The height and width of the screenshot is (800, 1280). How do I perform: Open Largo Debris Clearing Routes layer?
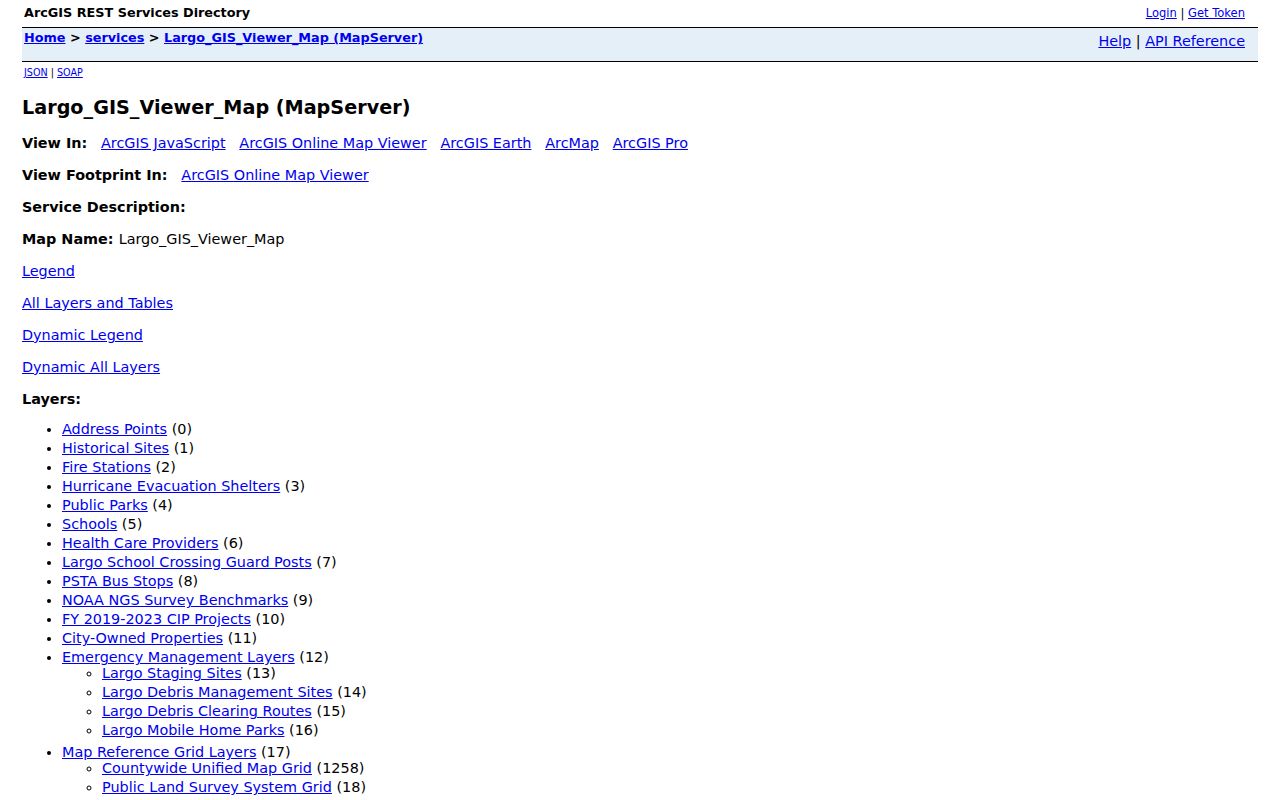pos(207,711)
